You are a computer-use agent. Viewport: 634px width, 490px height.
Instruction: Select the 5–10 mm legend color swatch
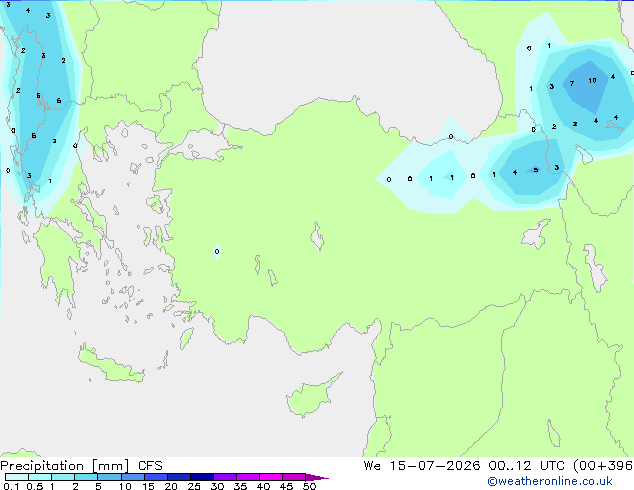coord(109,477)
